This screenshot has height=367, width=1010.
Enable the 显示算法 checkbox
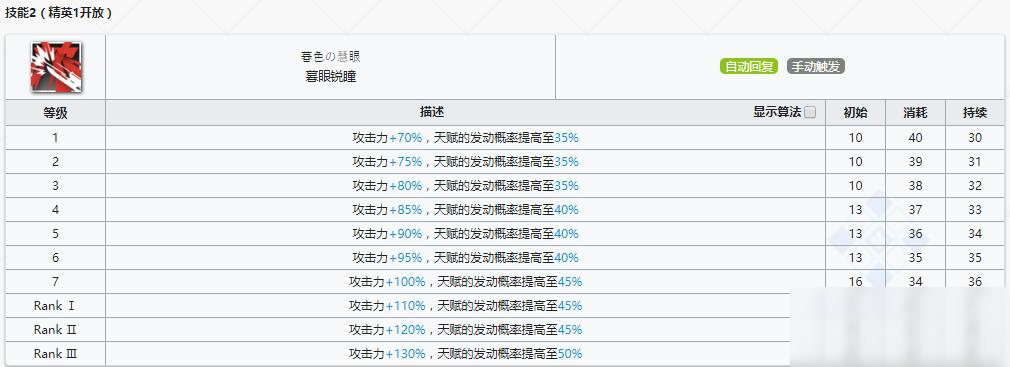810,113
